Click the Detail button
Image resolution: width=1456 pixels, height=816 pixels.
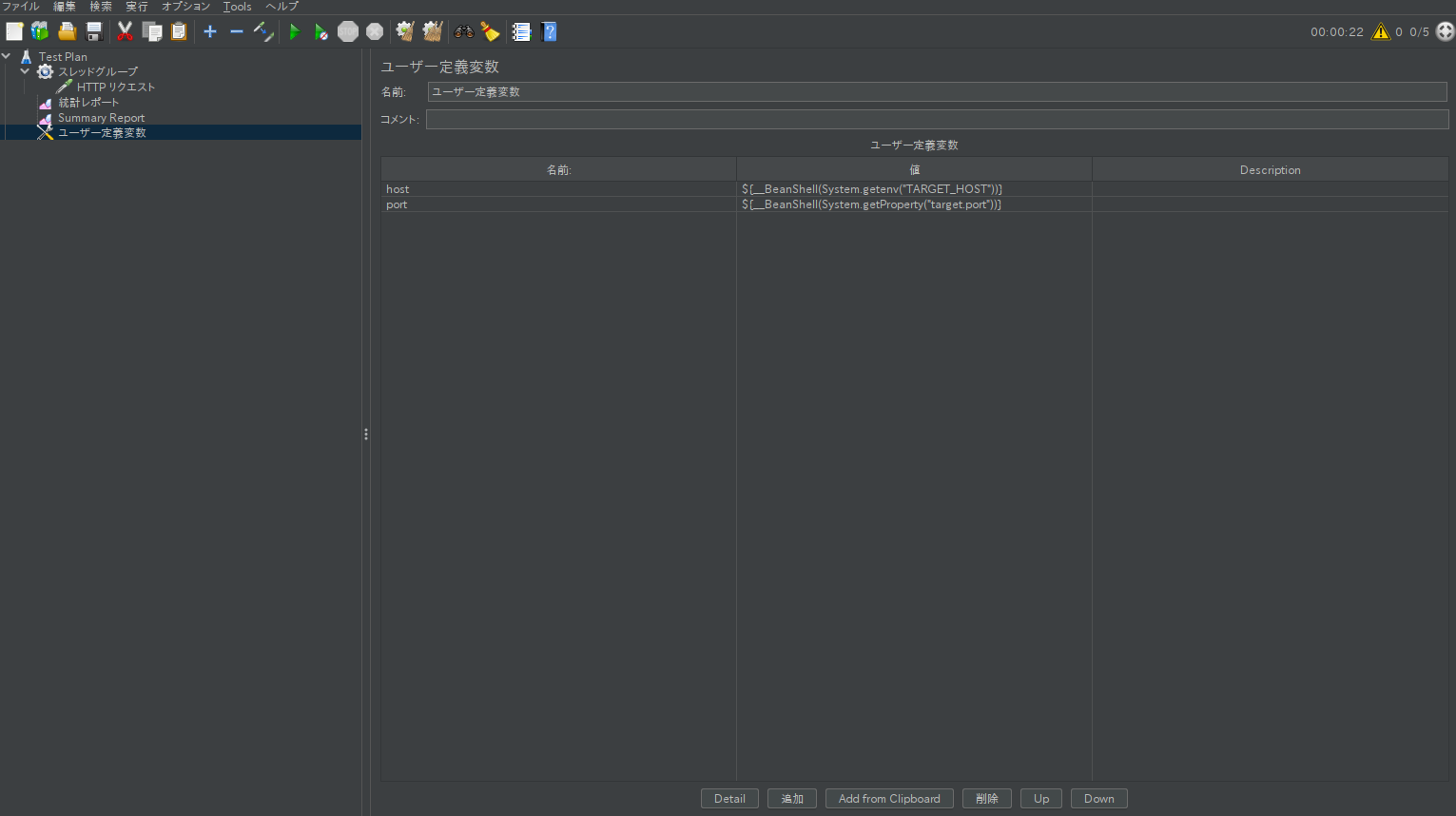[x=729, y=799]
